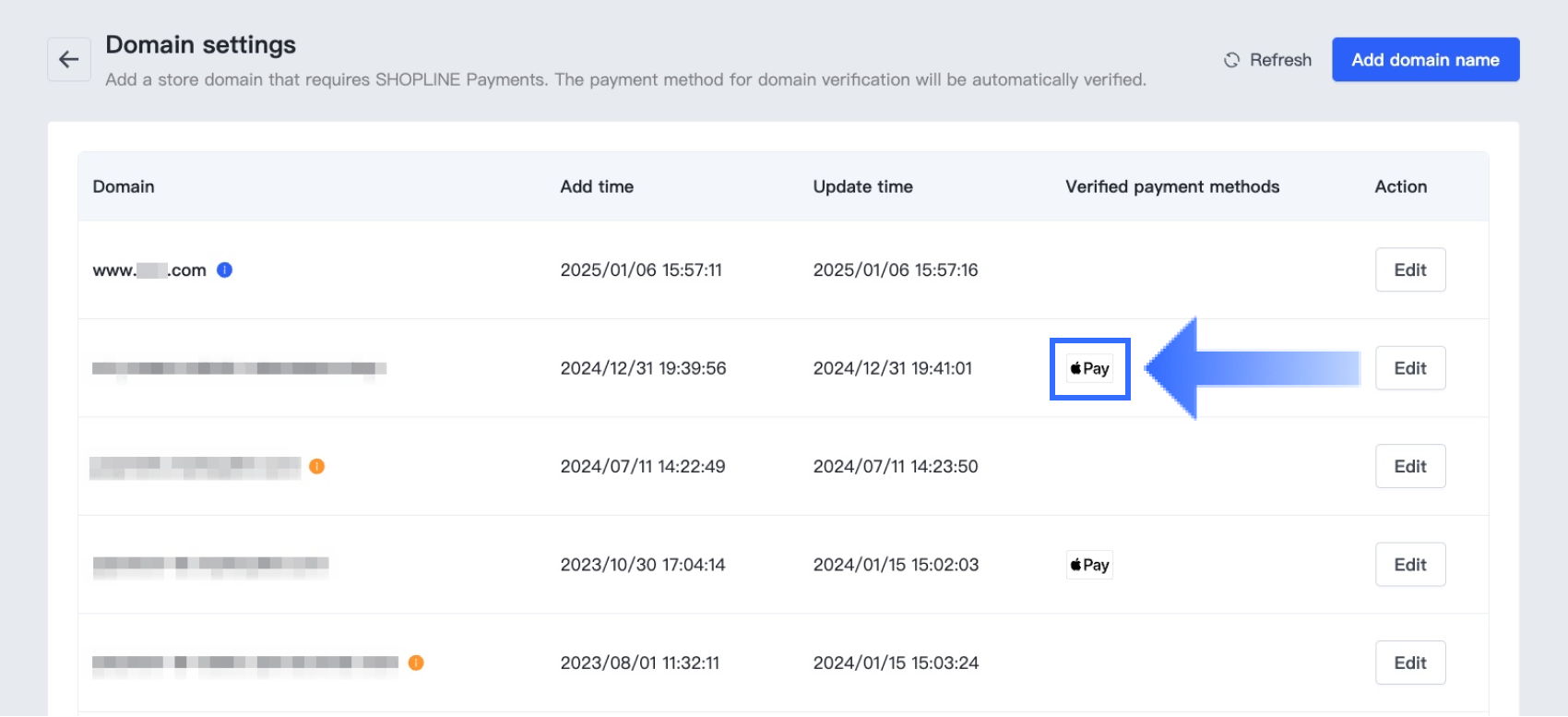Image resolution: width=1568 pixels, height=717 pixels.
Task: Click orange warning icon on 2024/07/11 row
Action: coord(316,466)
